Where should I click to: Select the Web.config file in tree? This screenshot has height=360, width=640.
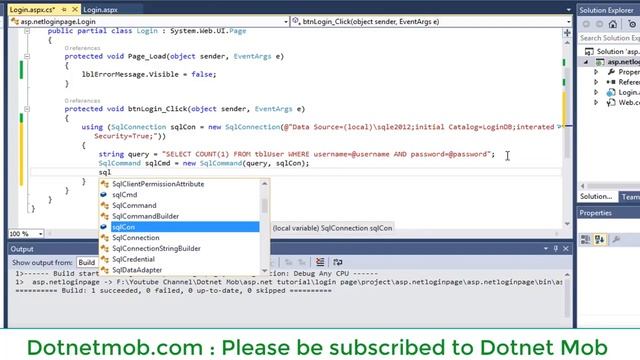click(623, 102)
